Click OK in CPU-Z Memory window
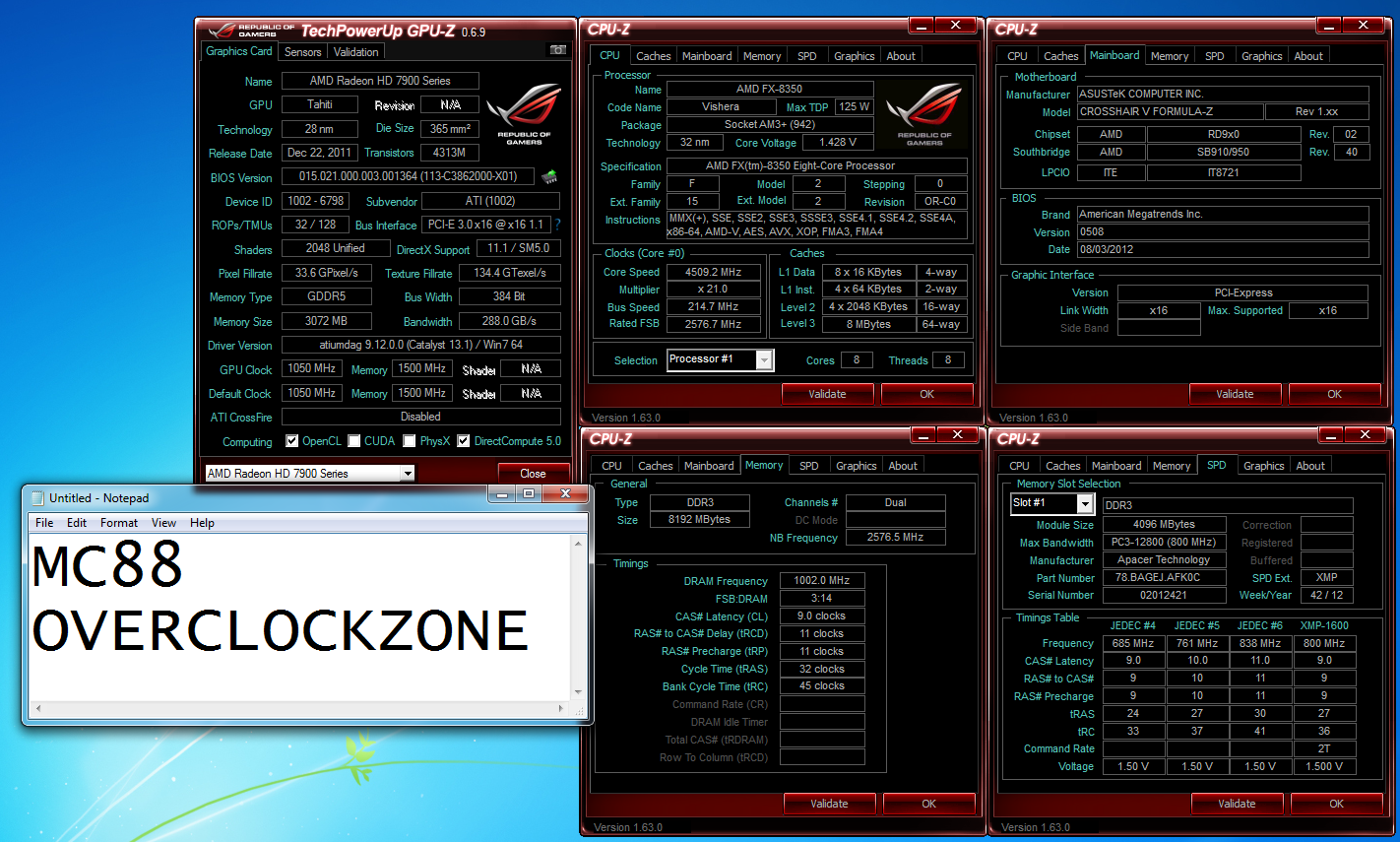 click(x=928, y=804)
